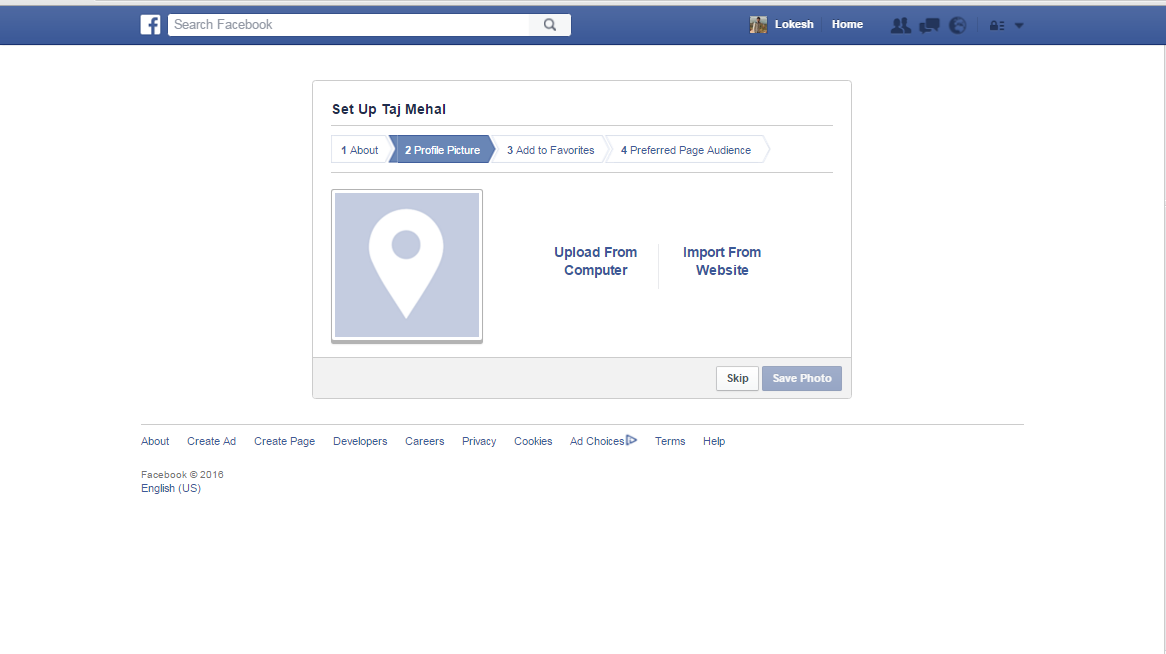Open the Terms footer link
Viewport: 1166px width, 654px height.
[x=670, y=441]
